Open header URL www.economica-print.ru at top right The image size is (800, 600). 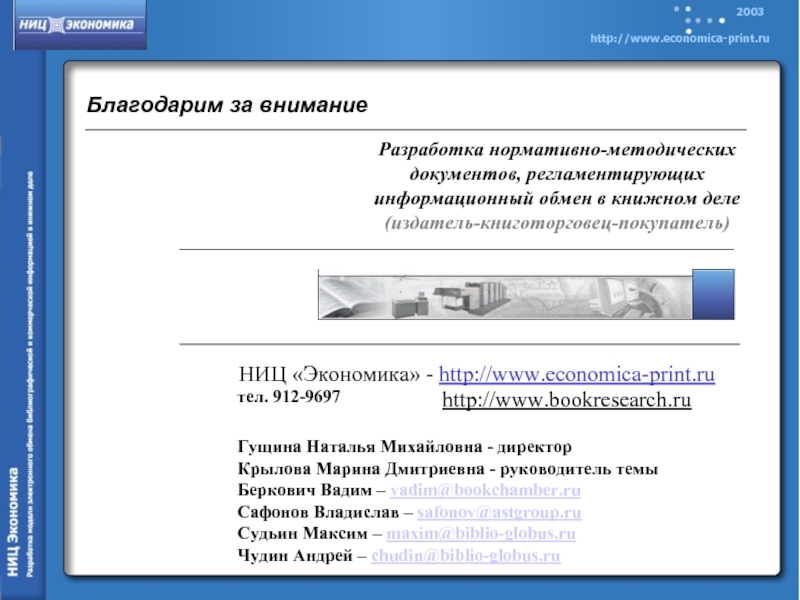679,37
